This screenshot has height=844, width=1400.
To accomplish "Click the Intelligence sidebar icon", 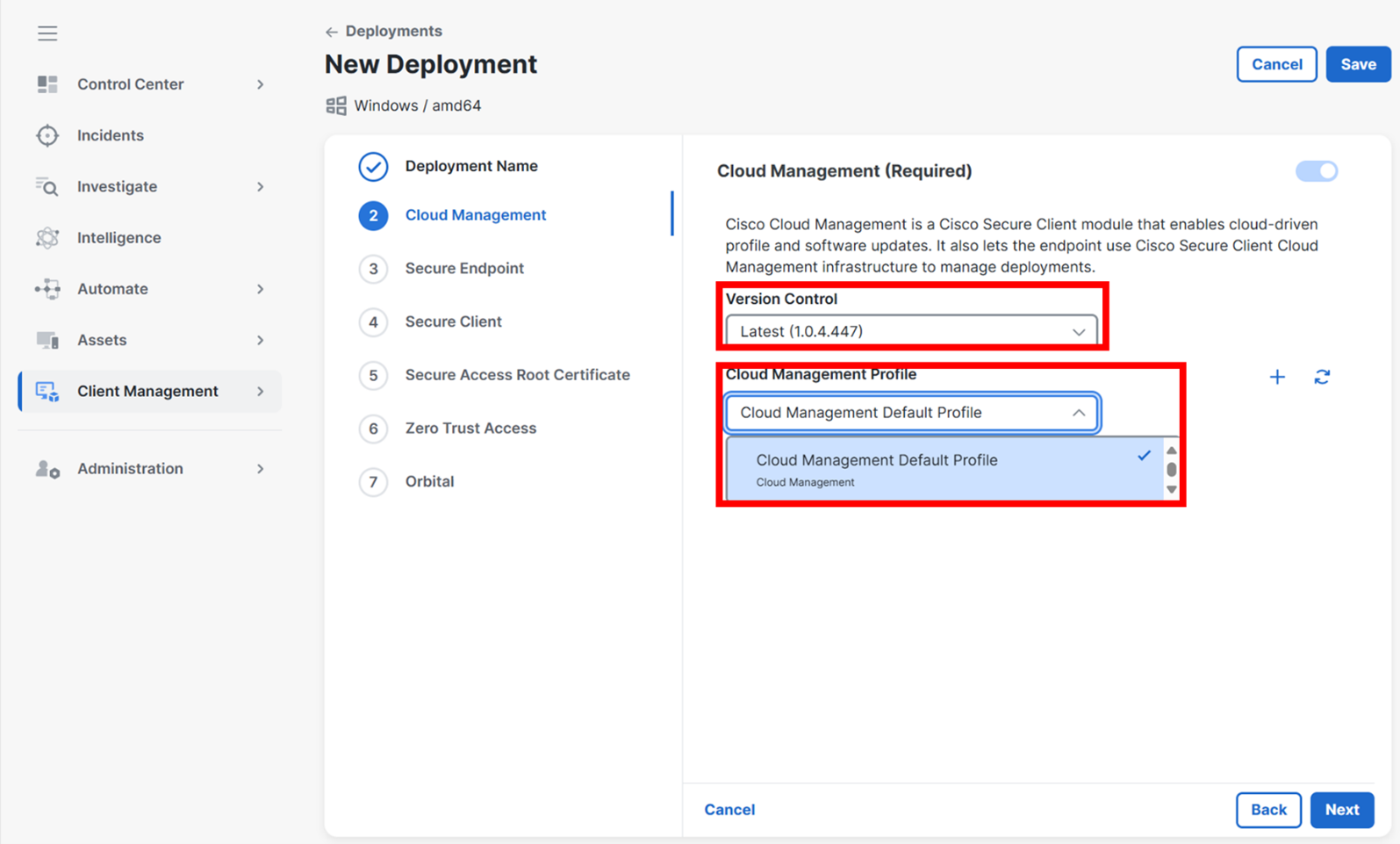I will [x=47, y=238].
